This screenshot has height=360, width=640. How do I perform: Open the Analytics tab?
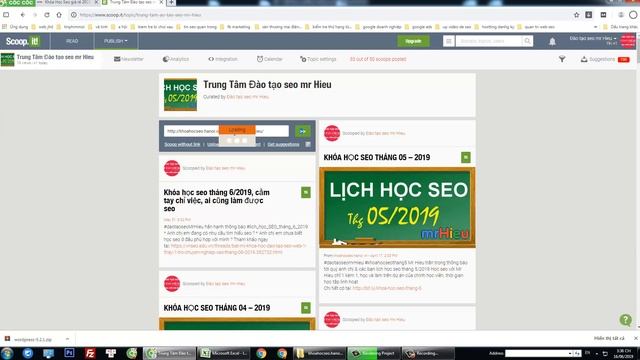[x=176, y=59]
